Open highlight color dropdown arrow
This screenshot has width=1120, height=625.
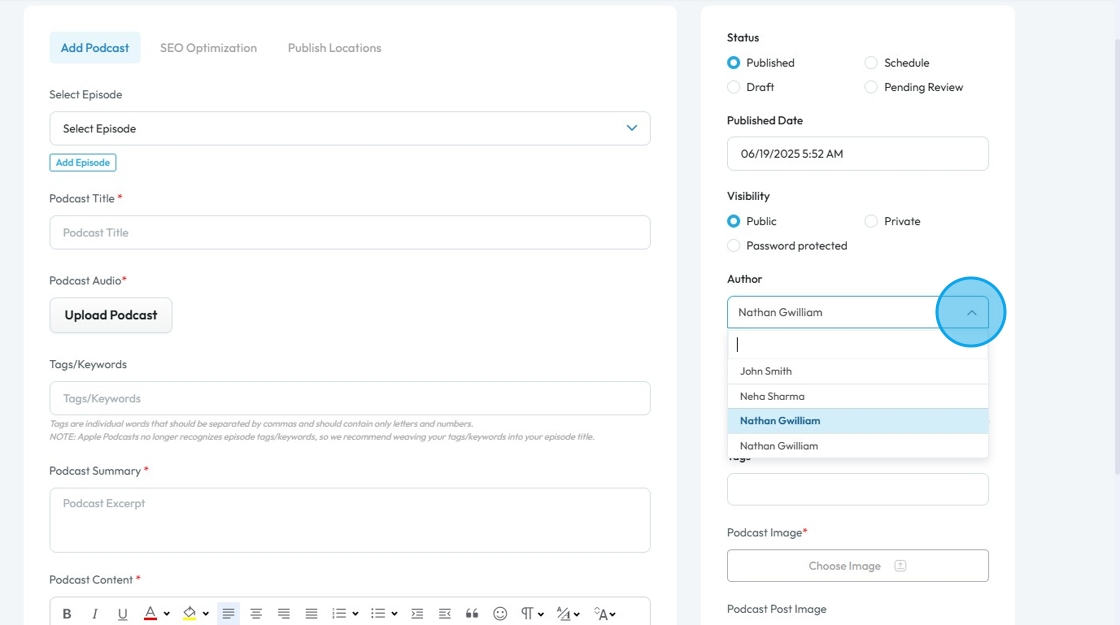click(x=206, y=614)
